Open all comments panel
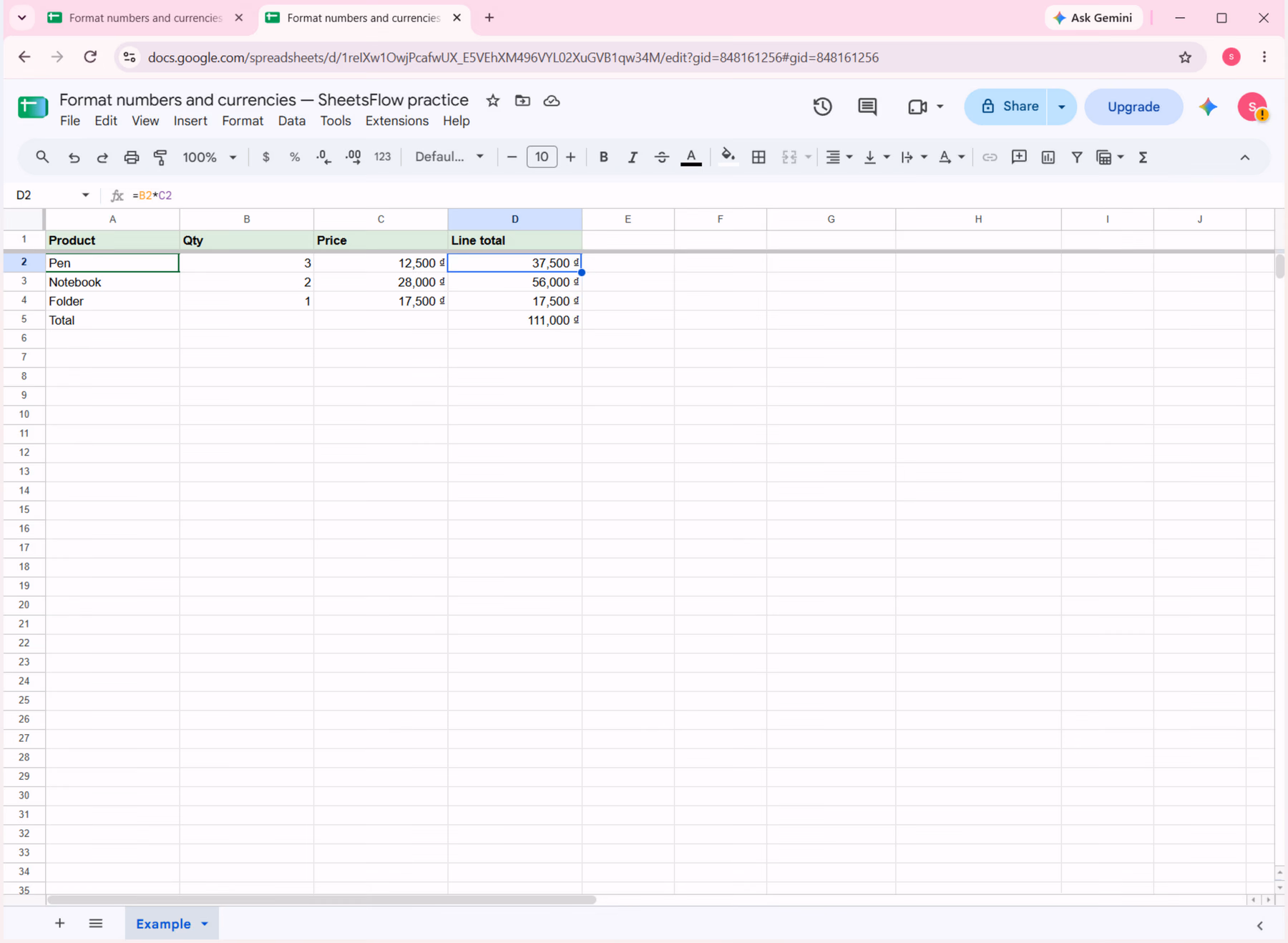Viewport: 1288px width, 943px height. pyautogui.click(x=867, y=107)
